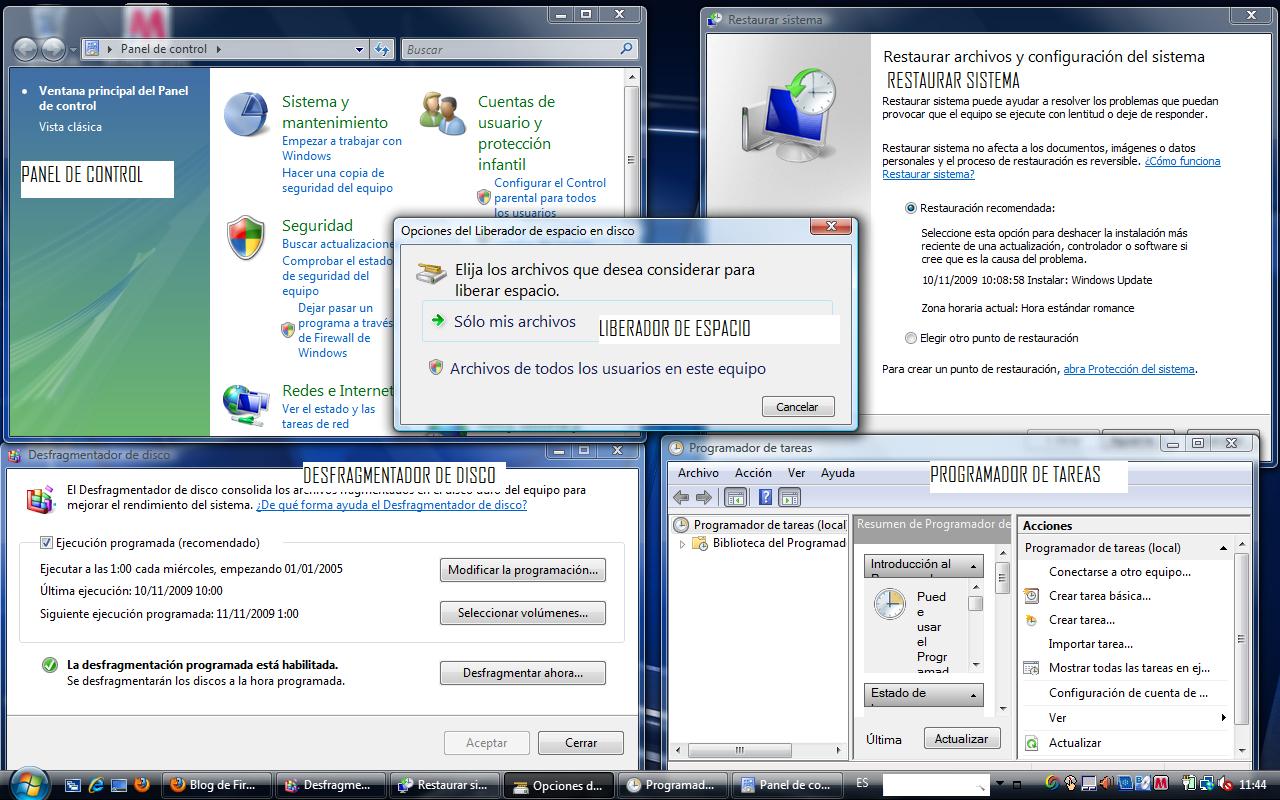Cancel the Liberador de espacio dialog
This screenshot has width=1280, height=800.
(x=797, y=407)
